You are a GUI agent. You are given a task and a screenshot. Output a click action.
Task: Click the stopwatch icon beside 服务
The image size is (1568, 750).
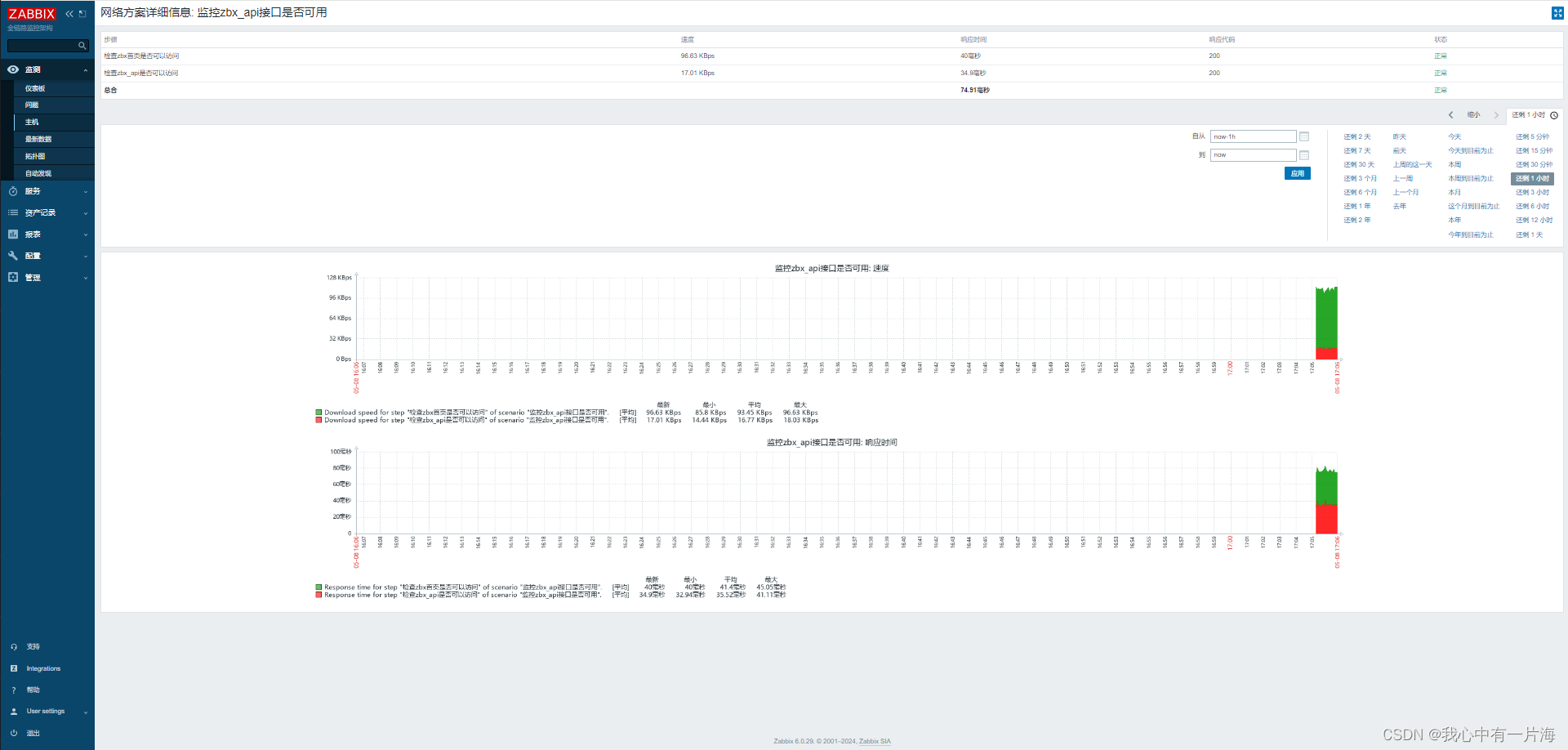pyautogui.click(x=13, y=191)
